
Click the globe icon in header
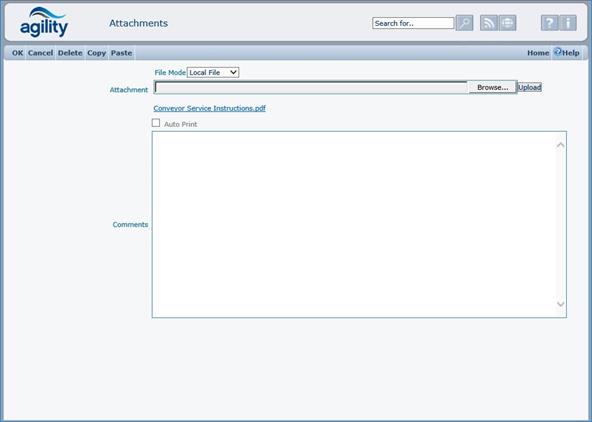507,23
